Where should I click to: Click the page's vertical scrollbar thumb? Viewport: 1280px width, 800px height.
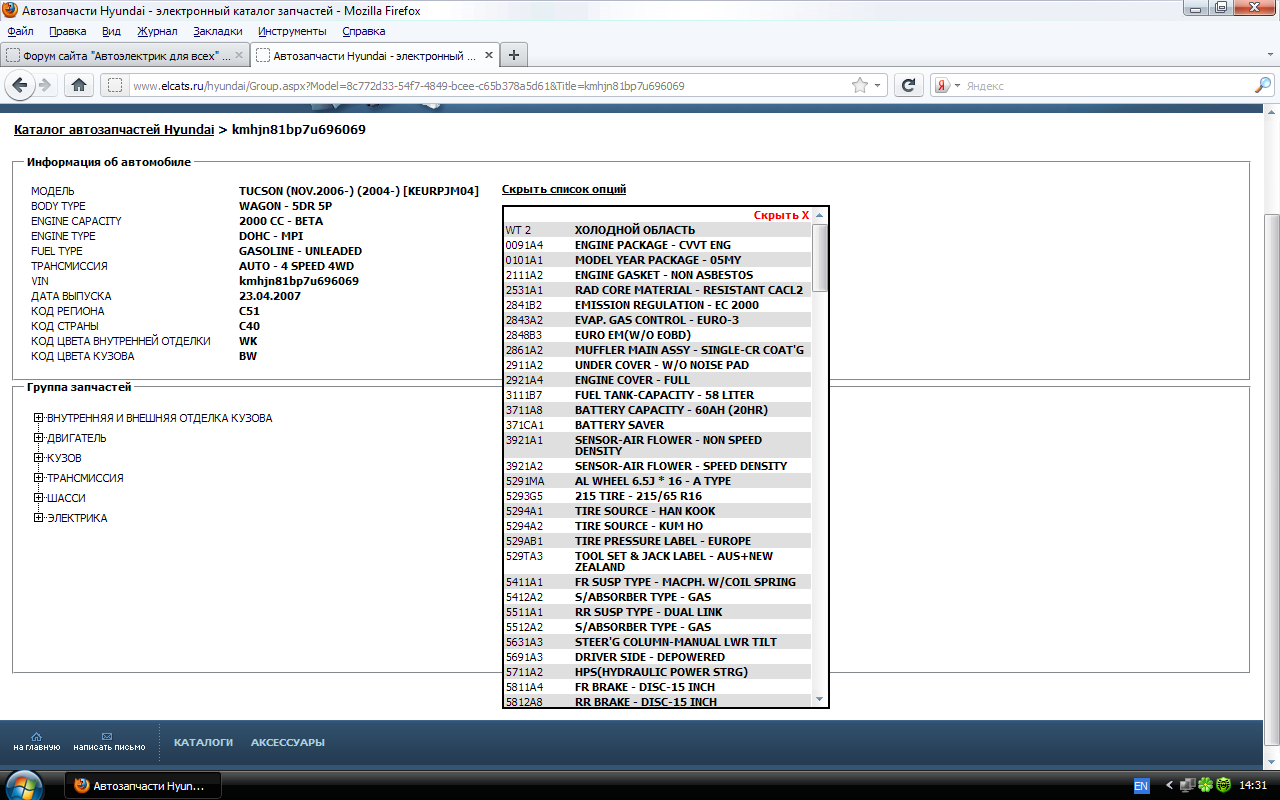1272,478
